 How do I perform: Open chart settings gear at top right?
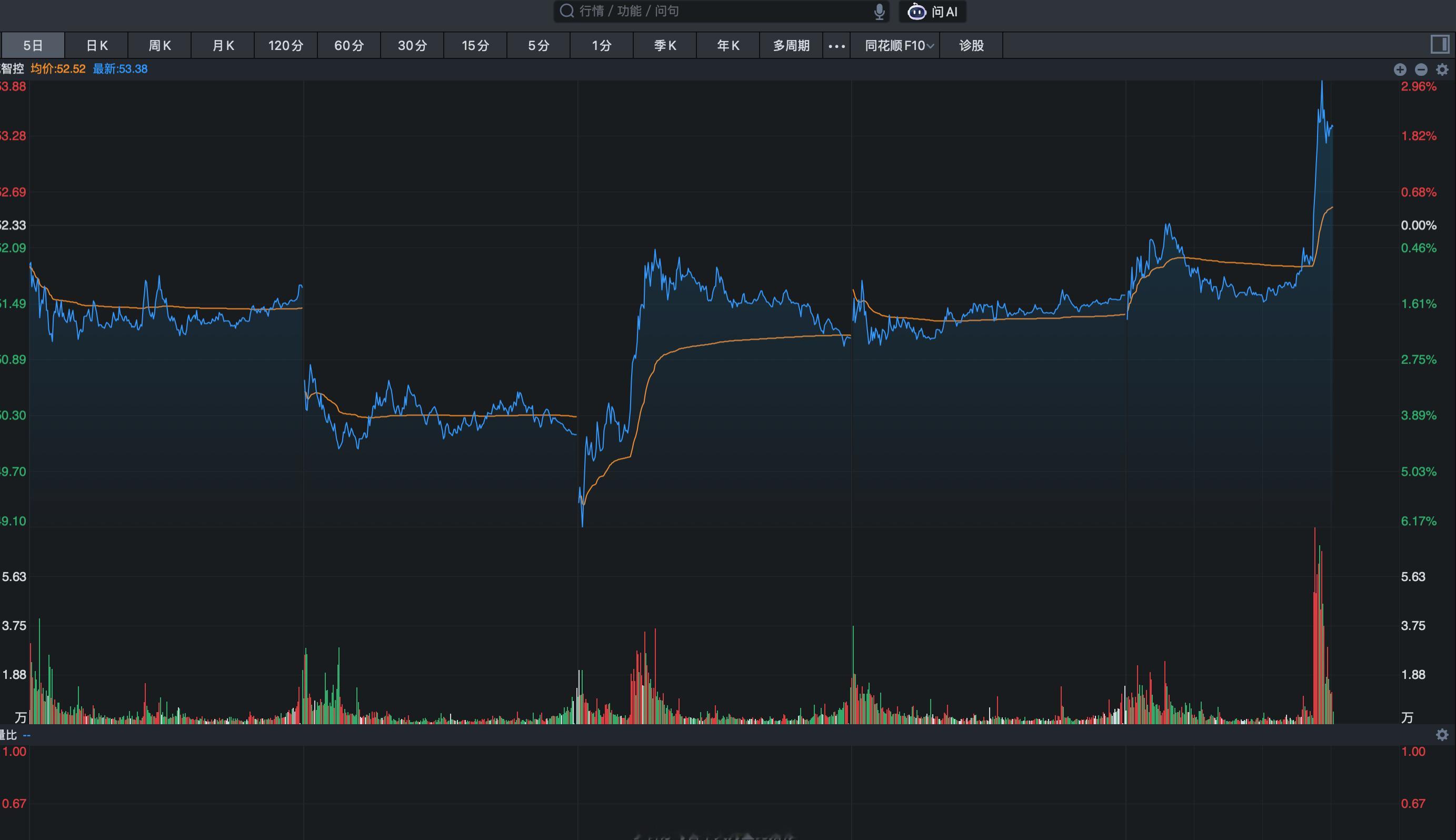(1442, 69)
